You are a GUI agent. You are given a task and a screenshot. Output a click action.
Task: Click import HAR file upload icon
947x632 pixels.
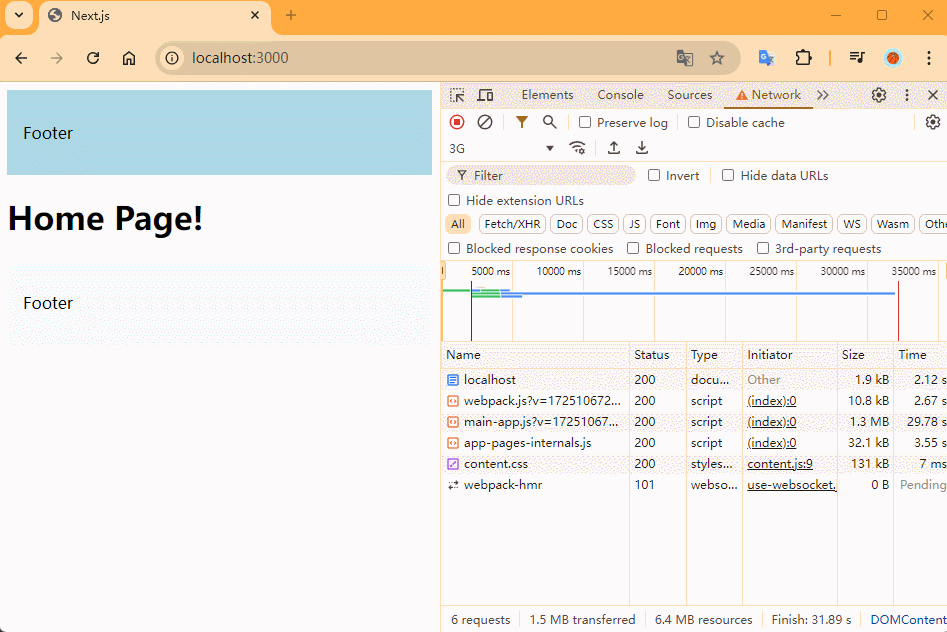click(614, 148)
